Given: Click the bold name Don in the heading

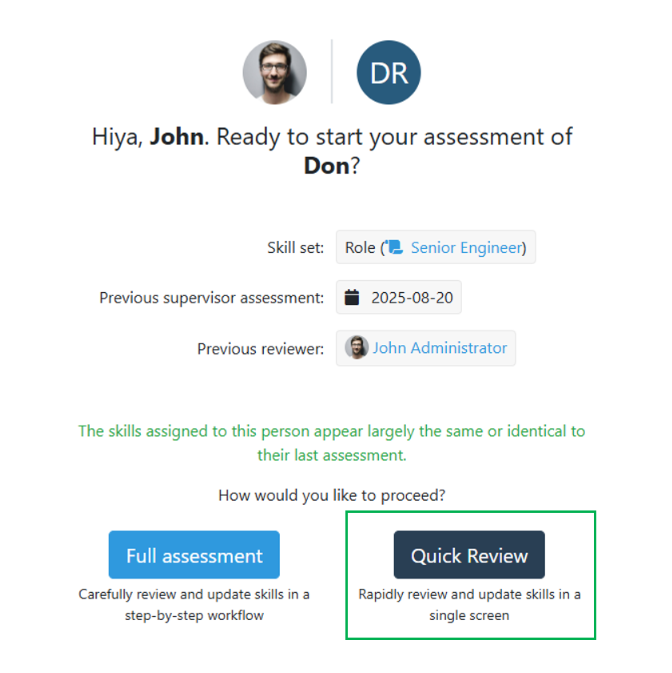Looking at the screenshot, I should 326,166.
